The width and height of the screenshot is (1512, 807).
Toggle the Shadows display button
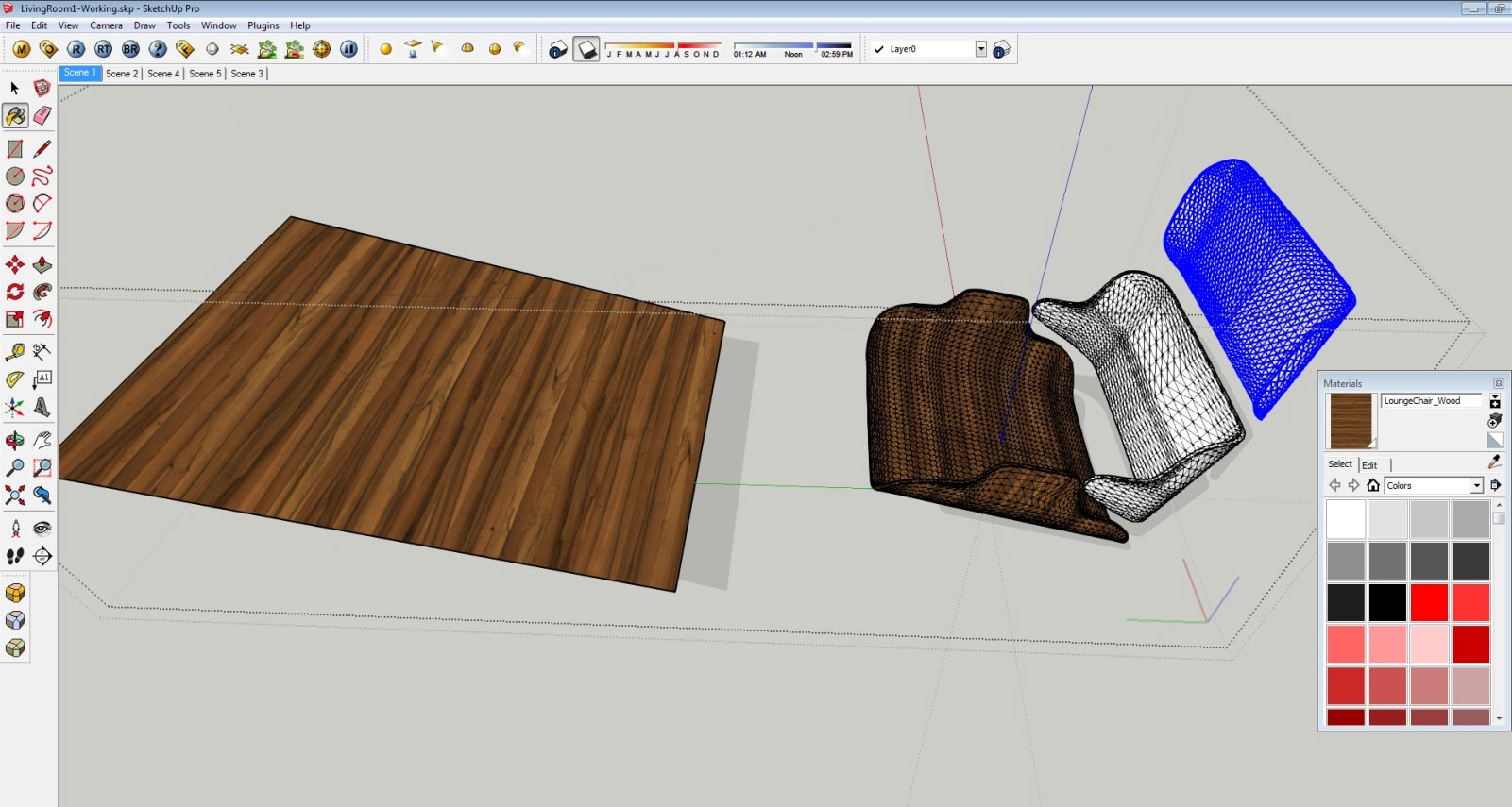click(586, 49)
